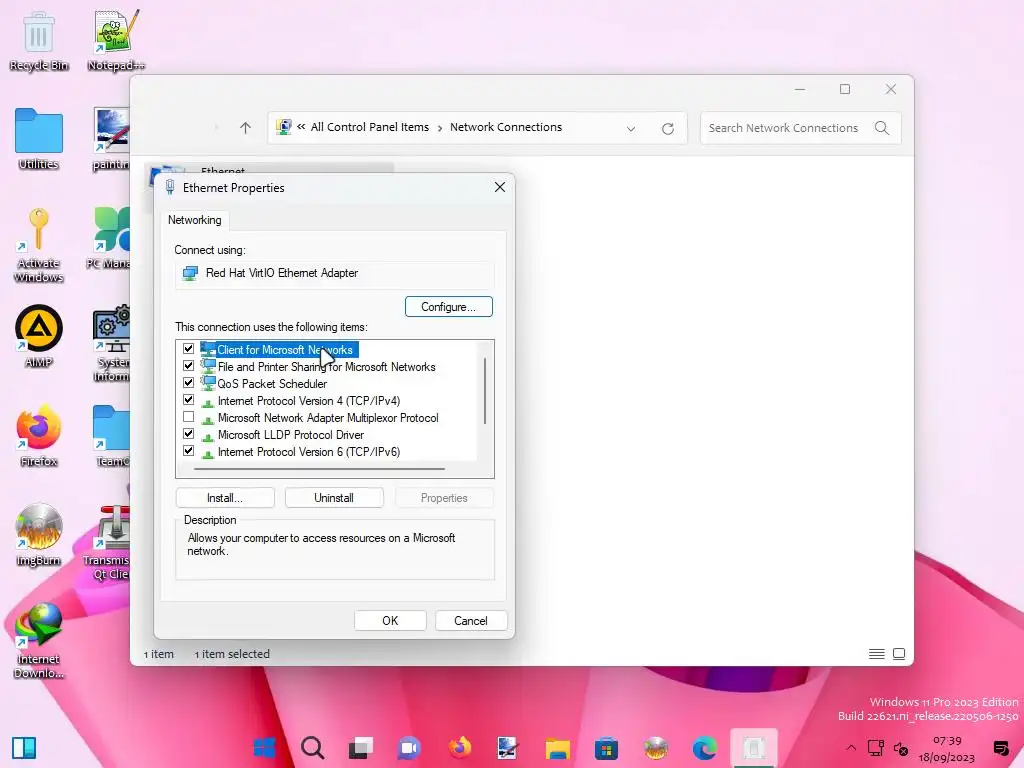Image resolution: width=1024 pixels, height=768 pixels.
Task: Open the Chat app on taskbar
Action: click(409, 748)
